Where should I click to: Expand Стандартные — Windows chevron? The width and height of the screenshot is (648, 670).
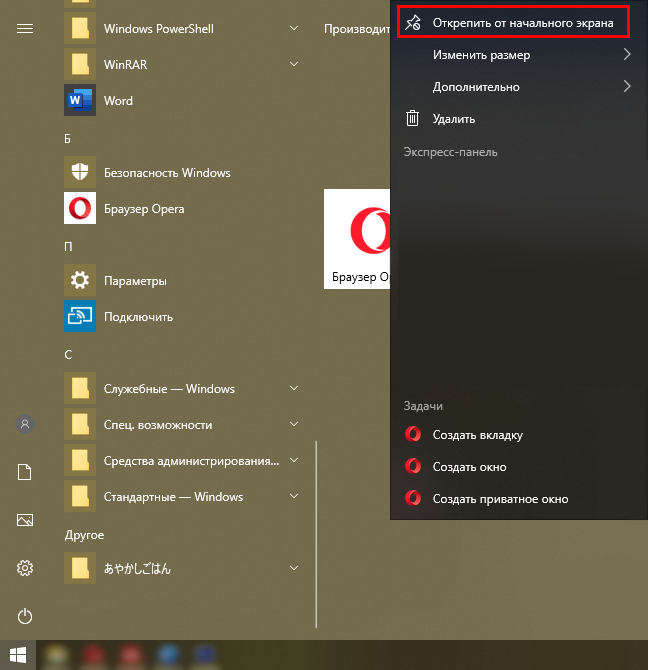point(294,496)
